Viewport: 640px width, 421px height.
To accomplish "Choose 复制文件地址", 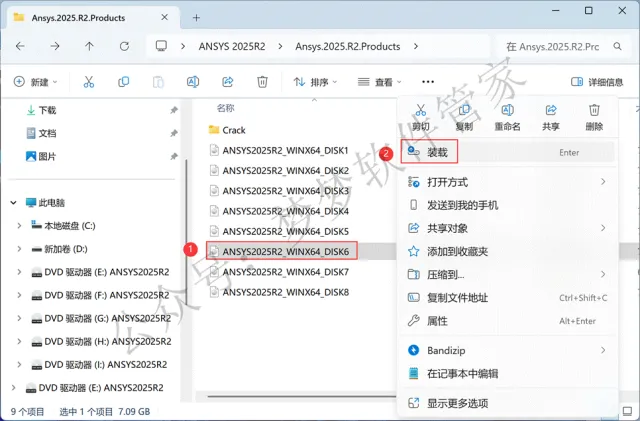I will click(x=507, y=298).
